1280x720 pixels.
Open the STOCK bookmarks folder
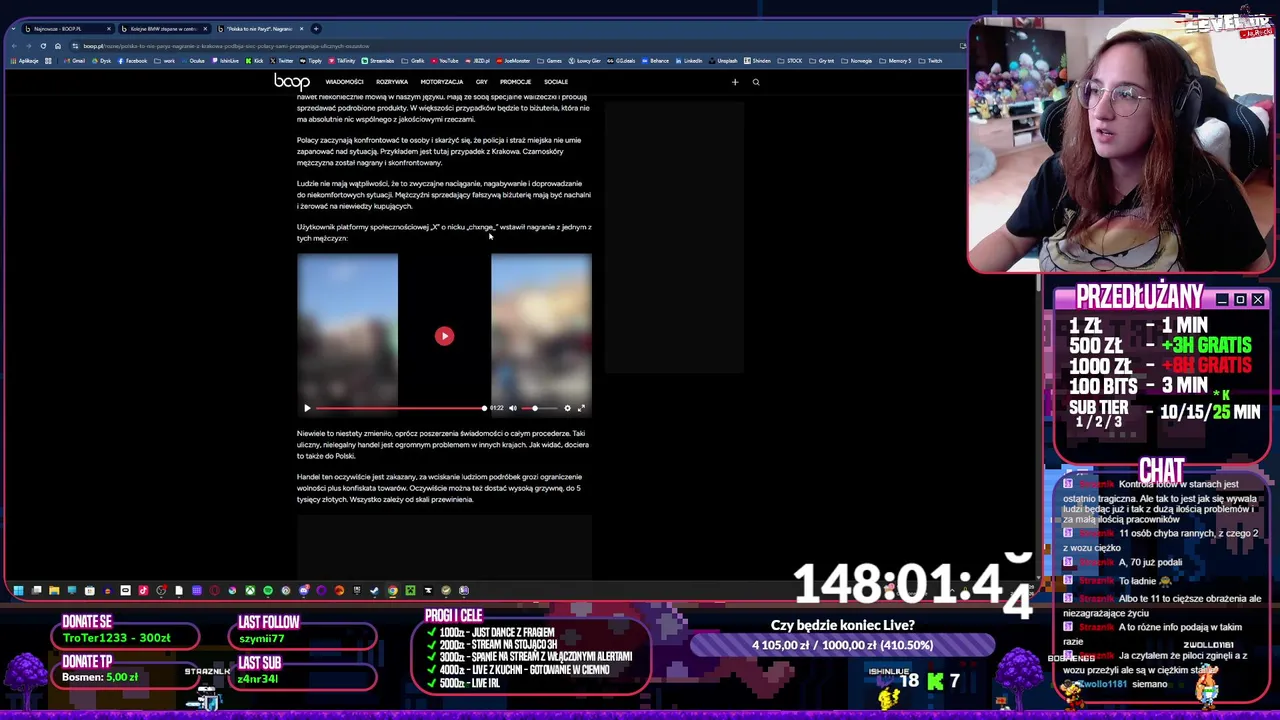[789, 61]
